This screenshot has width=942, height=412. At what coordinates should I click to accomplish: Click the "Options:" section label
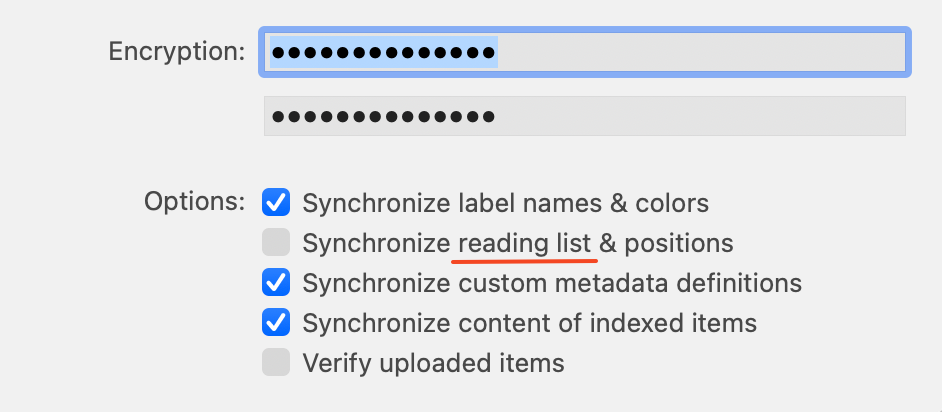click(195, 202)
